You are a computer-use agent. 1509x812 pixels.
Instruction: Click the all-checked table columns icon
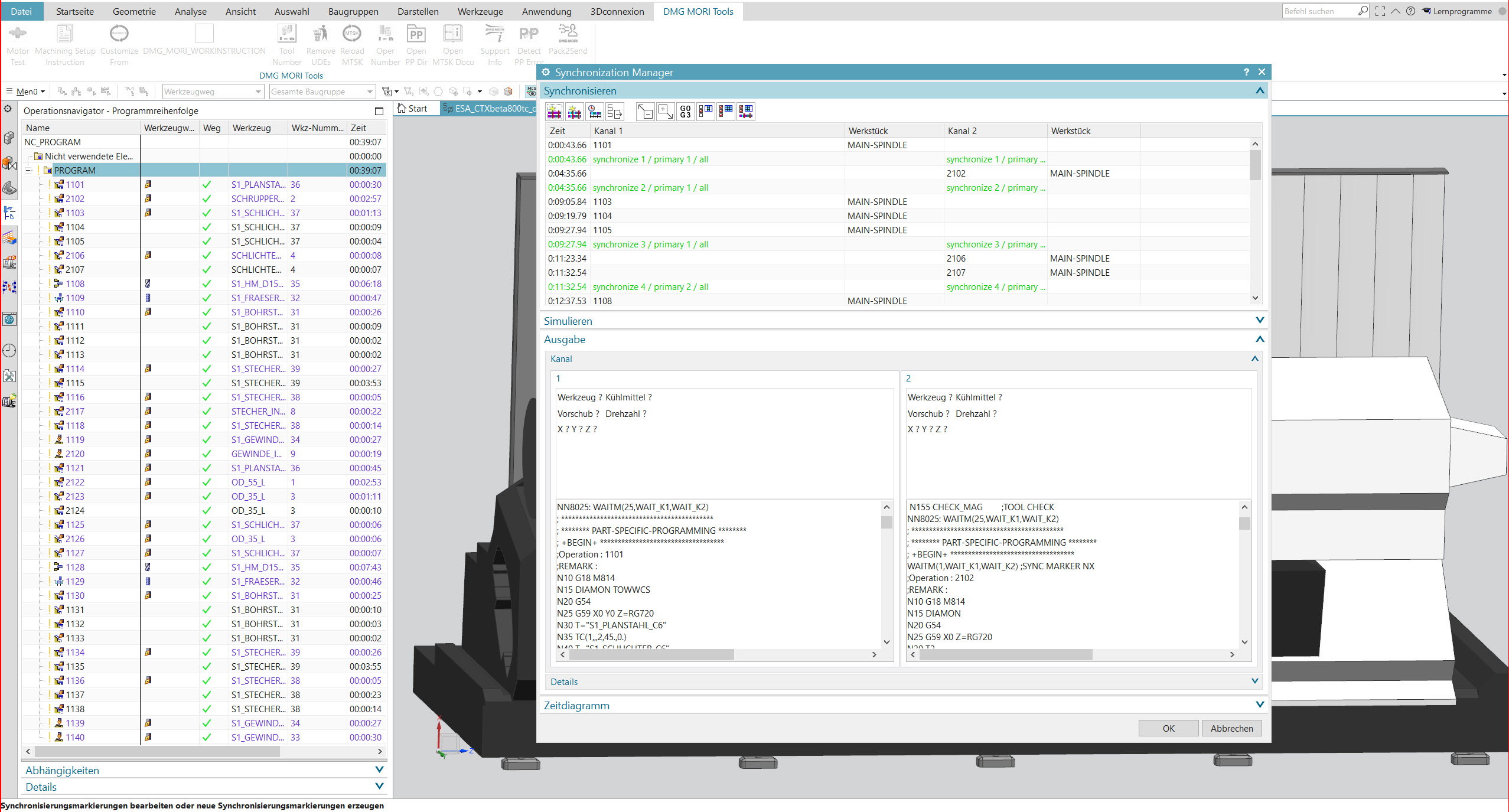pyautogui.click(x=726, y=111)
